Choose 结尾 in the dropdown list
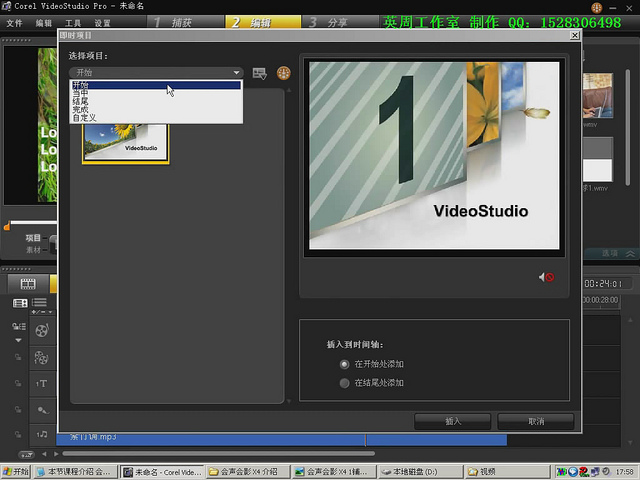Viewport: 640px width, 480px height. [156, 101]
